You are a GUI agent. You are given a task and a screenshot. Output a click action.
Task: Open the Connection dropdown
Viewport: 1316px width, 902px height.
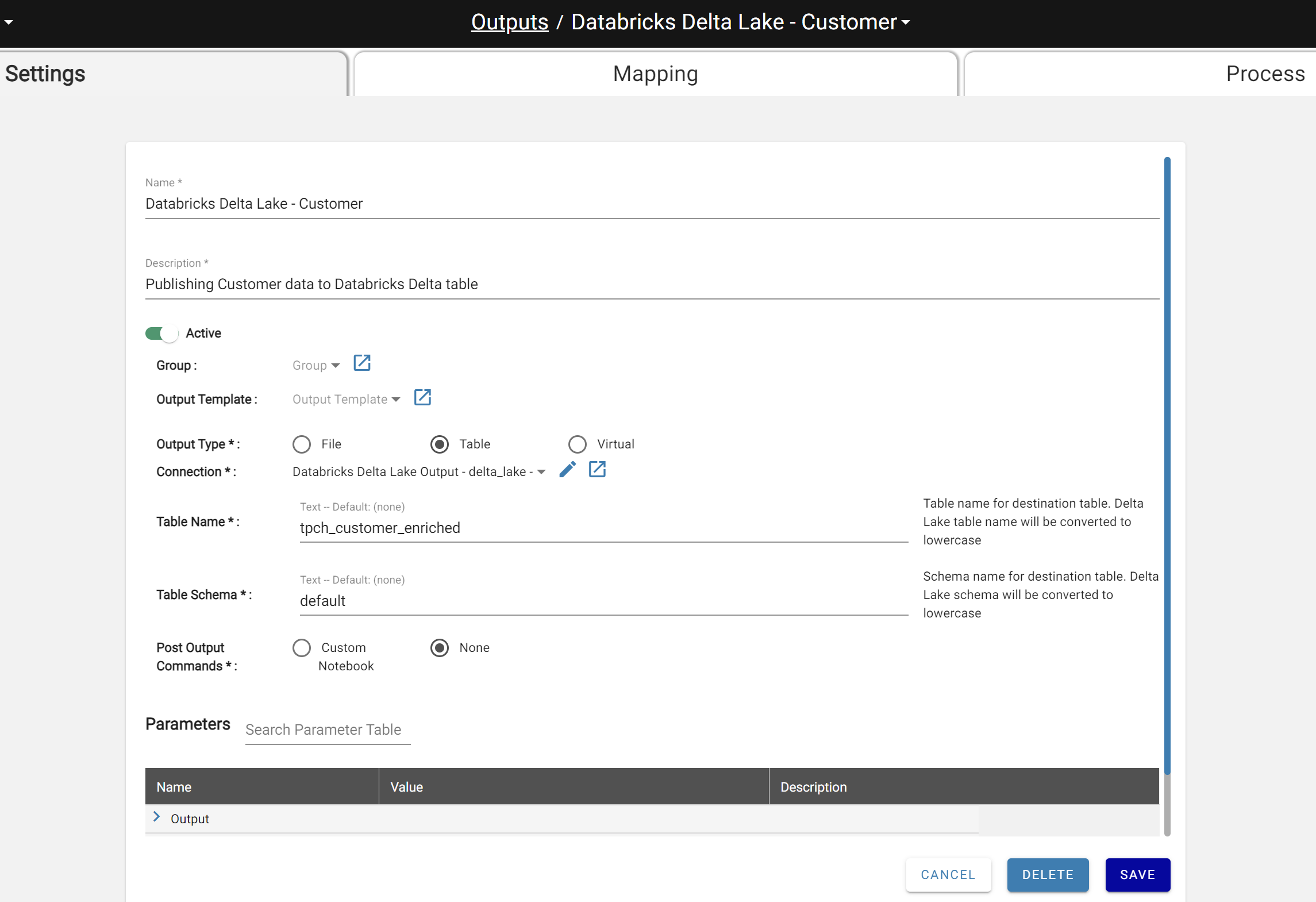tap(419, 472)
